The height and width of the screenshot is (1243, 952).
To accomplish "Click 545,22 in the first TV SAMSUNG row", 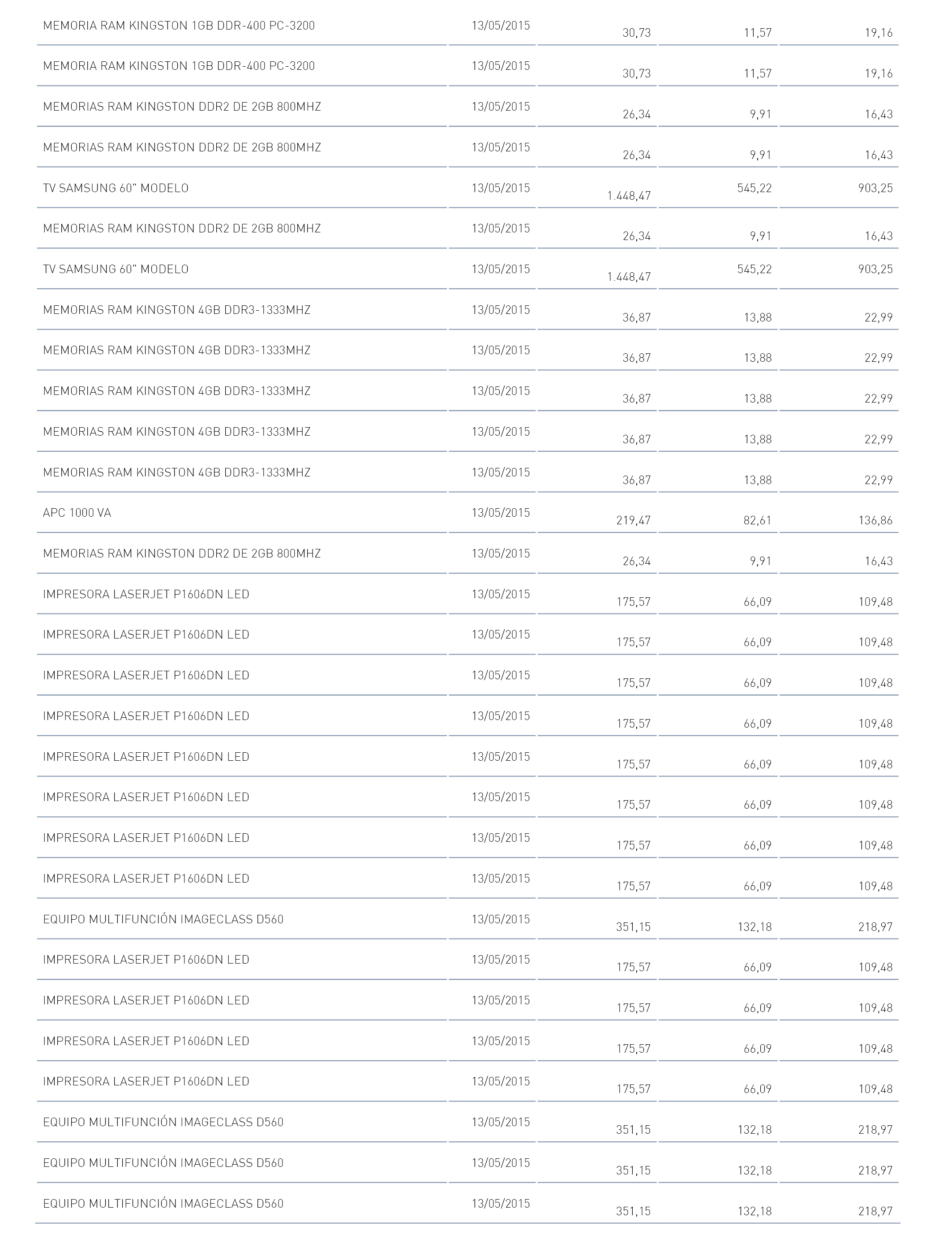I will (754, 188).
